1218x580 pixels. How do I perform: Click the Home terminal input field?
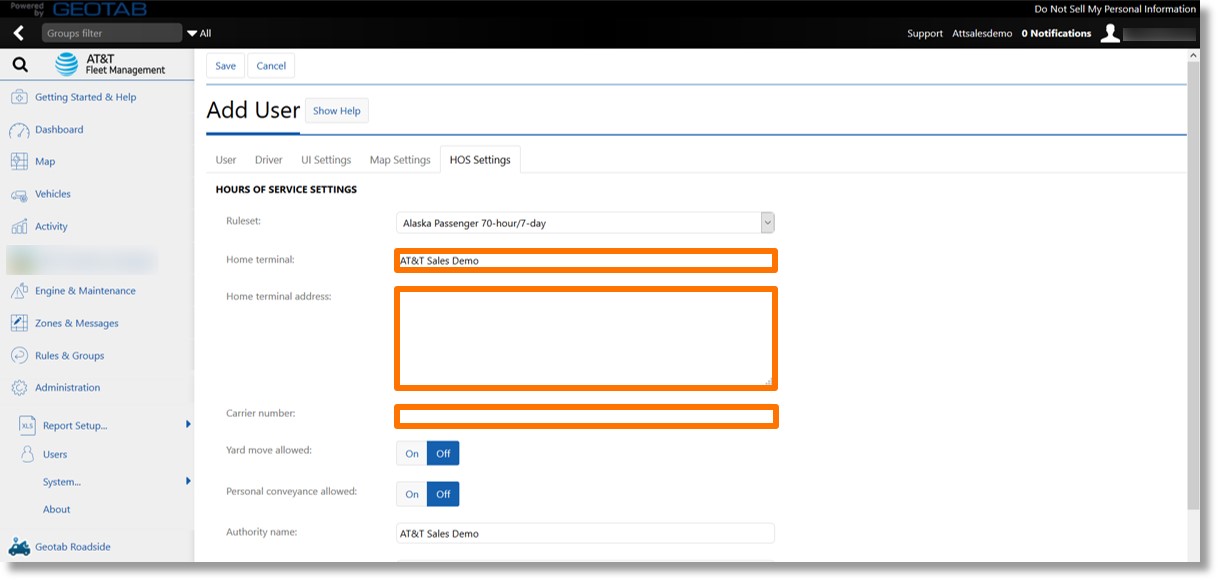[x=586, y=261]
